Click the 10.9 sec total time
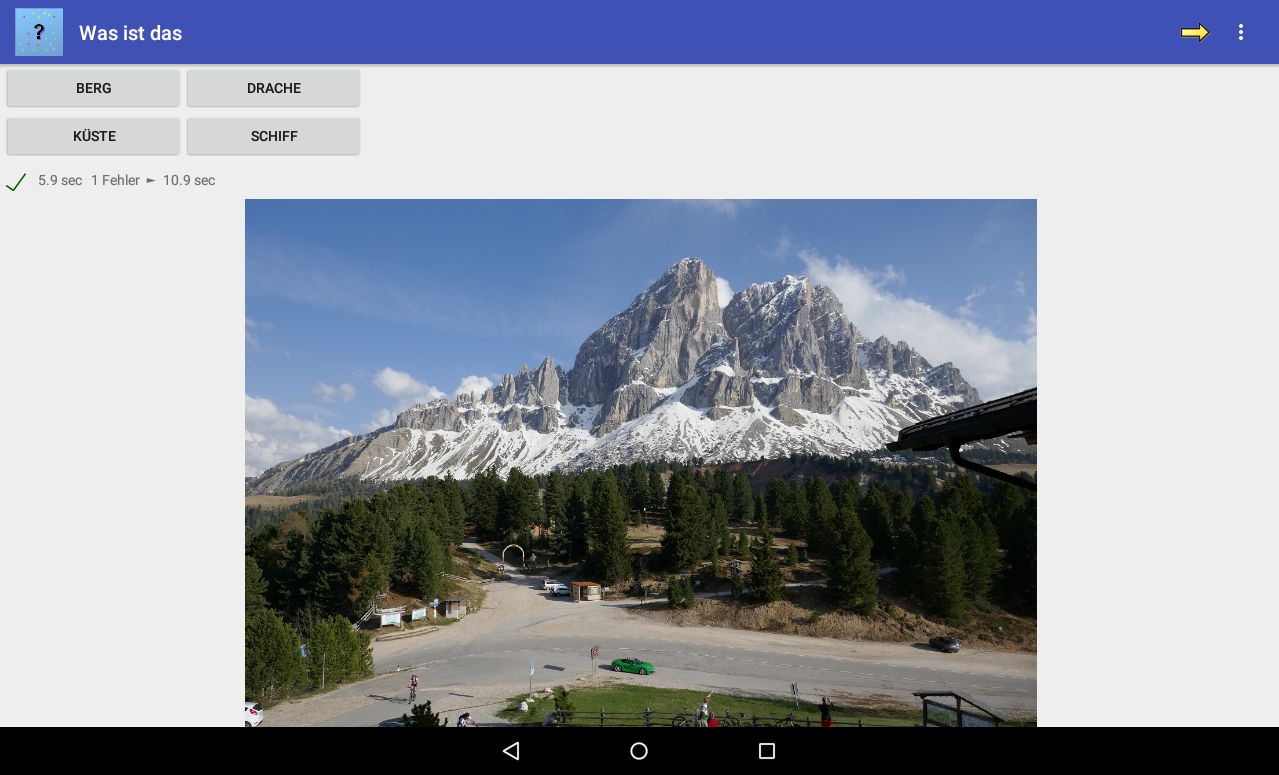 pos(189,181)
